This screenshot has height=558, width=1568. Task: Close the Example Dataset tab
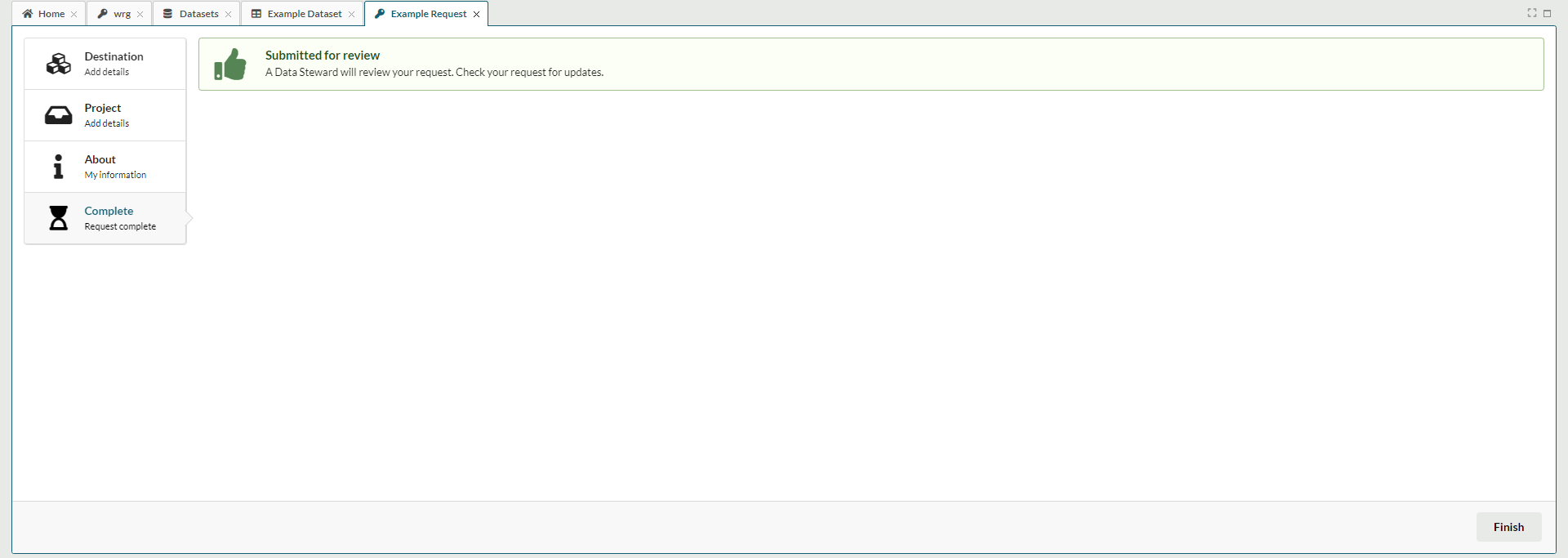click(352, 14)
